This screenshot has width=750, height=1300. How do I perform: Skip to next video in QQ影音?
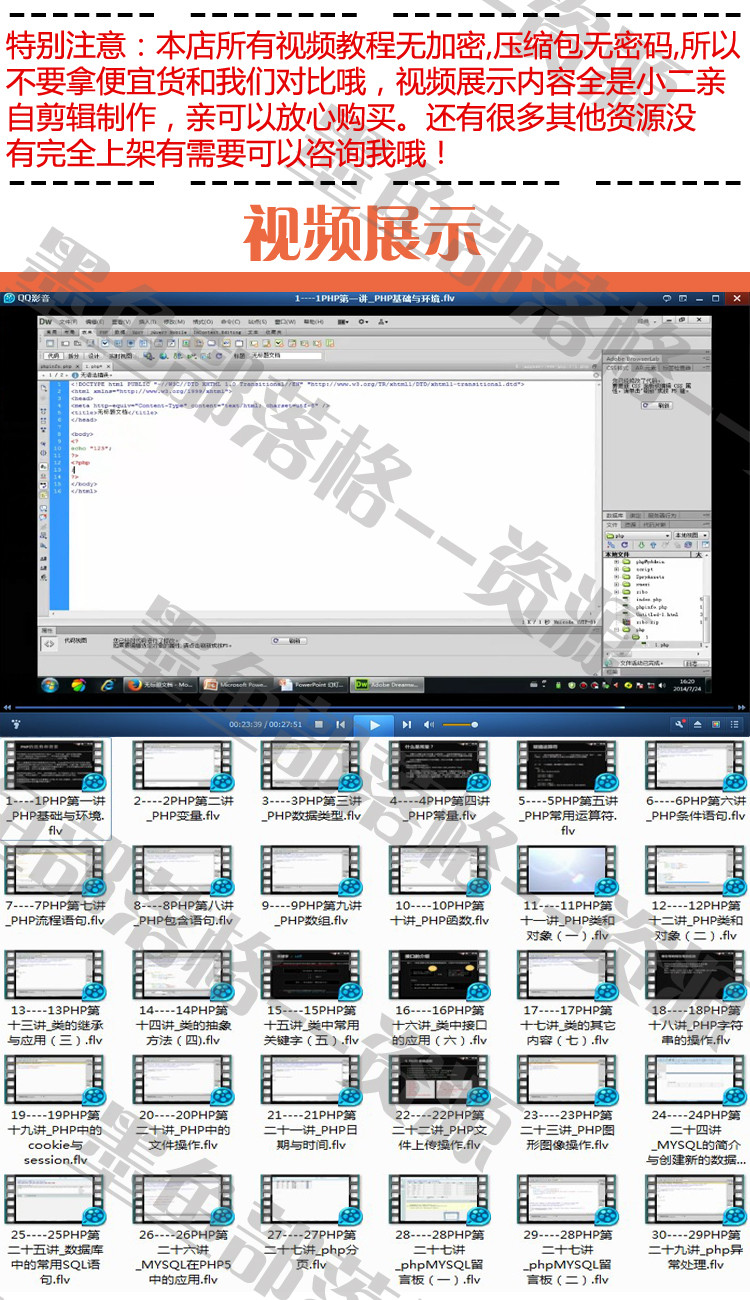[406, 724]
